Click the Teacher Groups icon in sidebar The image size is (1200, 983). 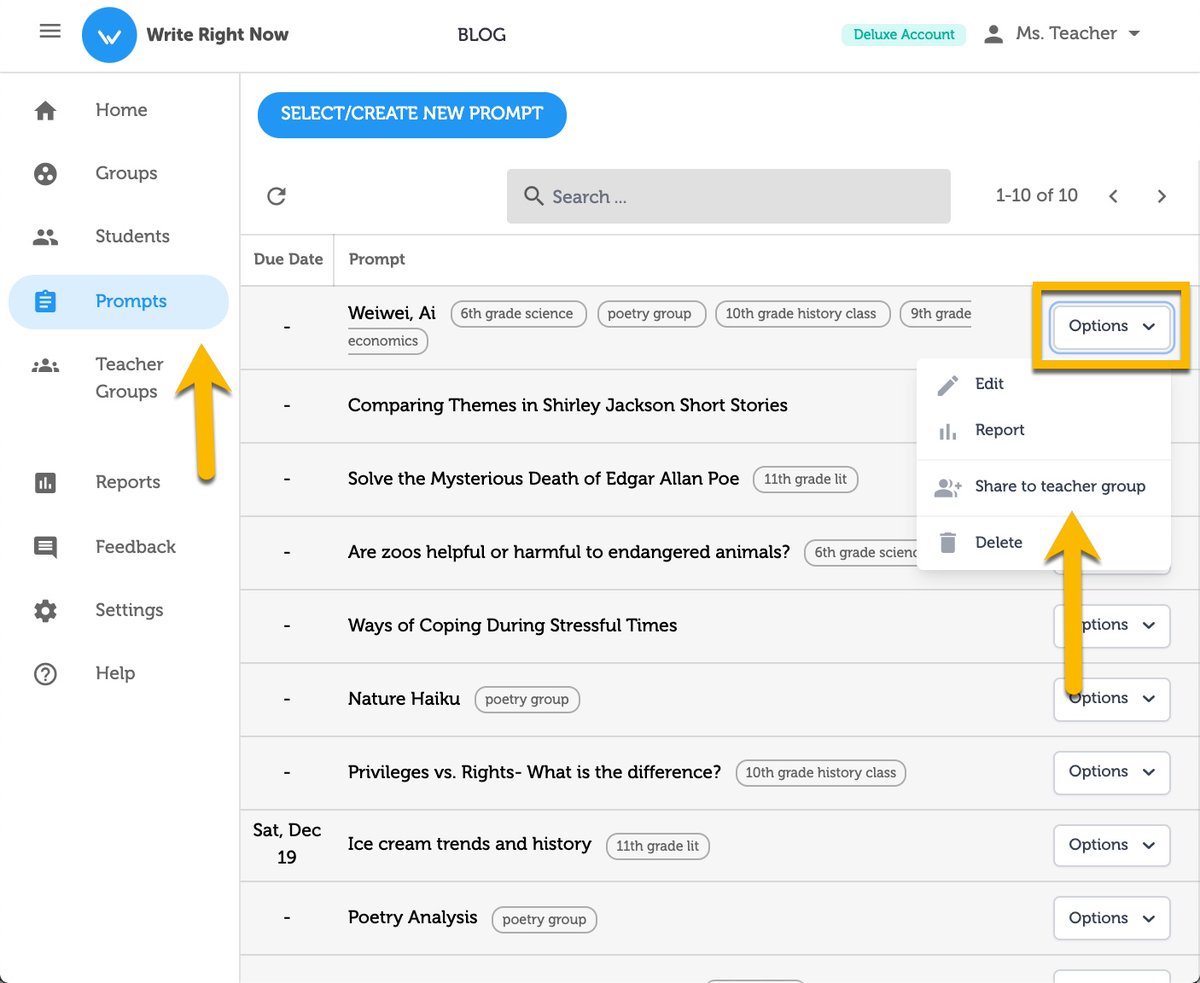tap(45, 365)
